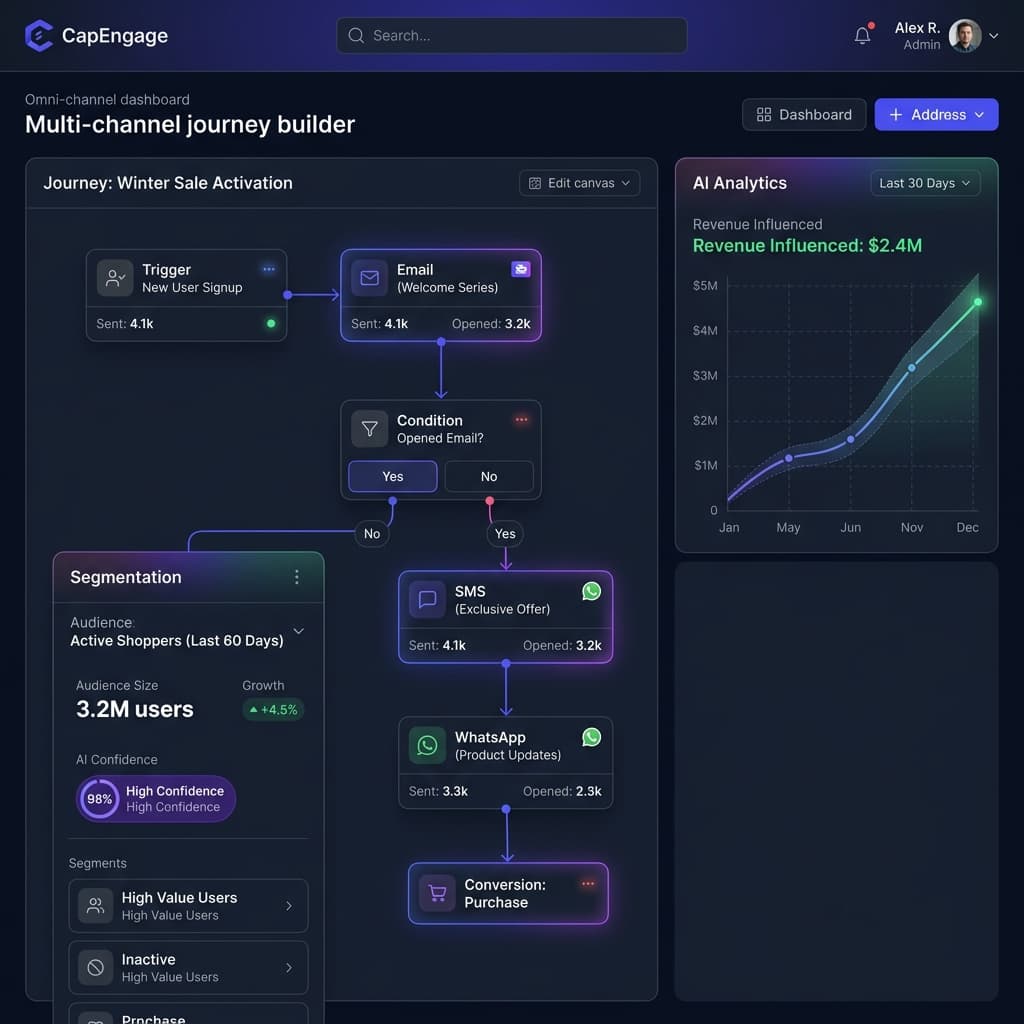
Task: Click the Nov data point on chart
Action: click(912, 368)
